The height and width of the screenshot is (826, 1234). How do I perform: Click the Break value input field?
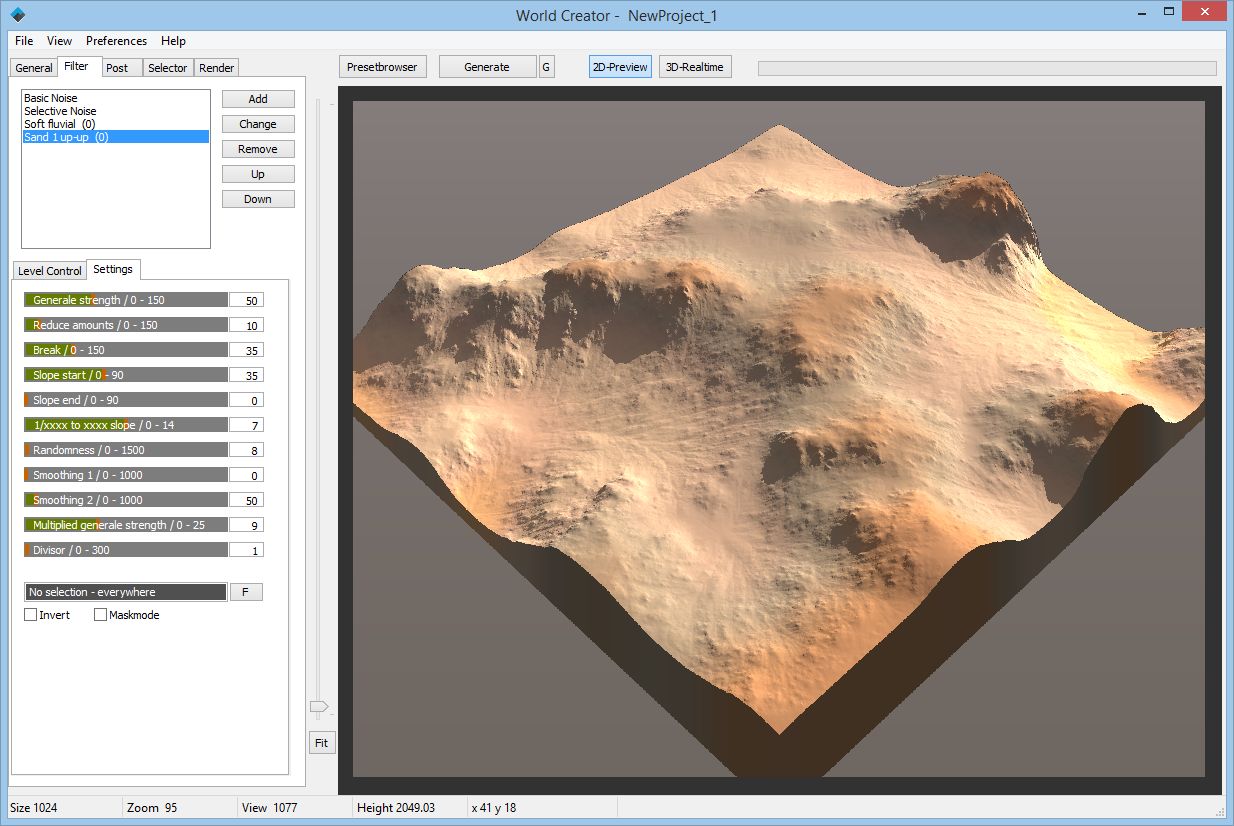pos(247,350)
